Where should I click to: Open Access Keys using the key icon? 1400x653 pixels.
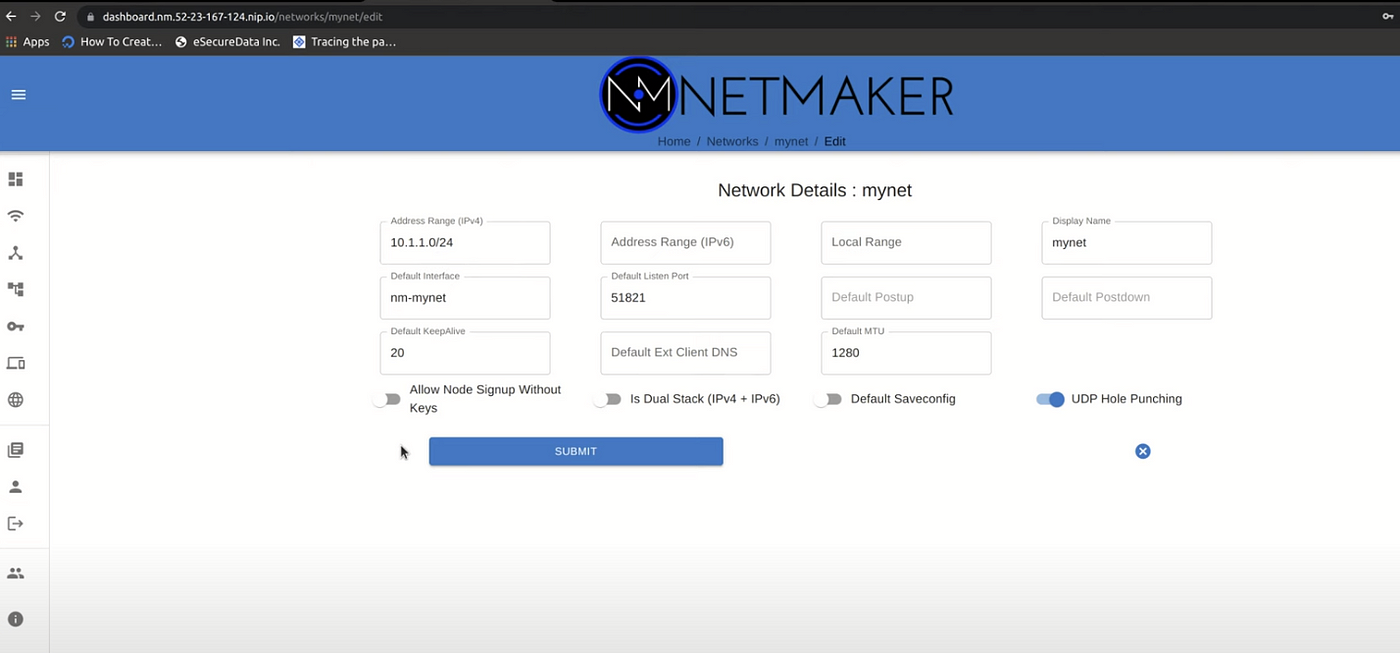tap(15, 326)
